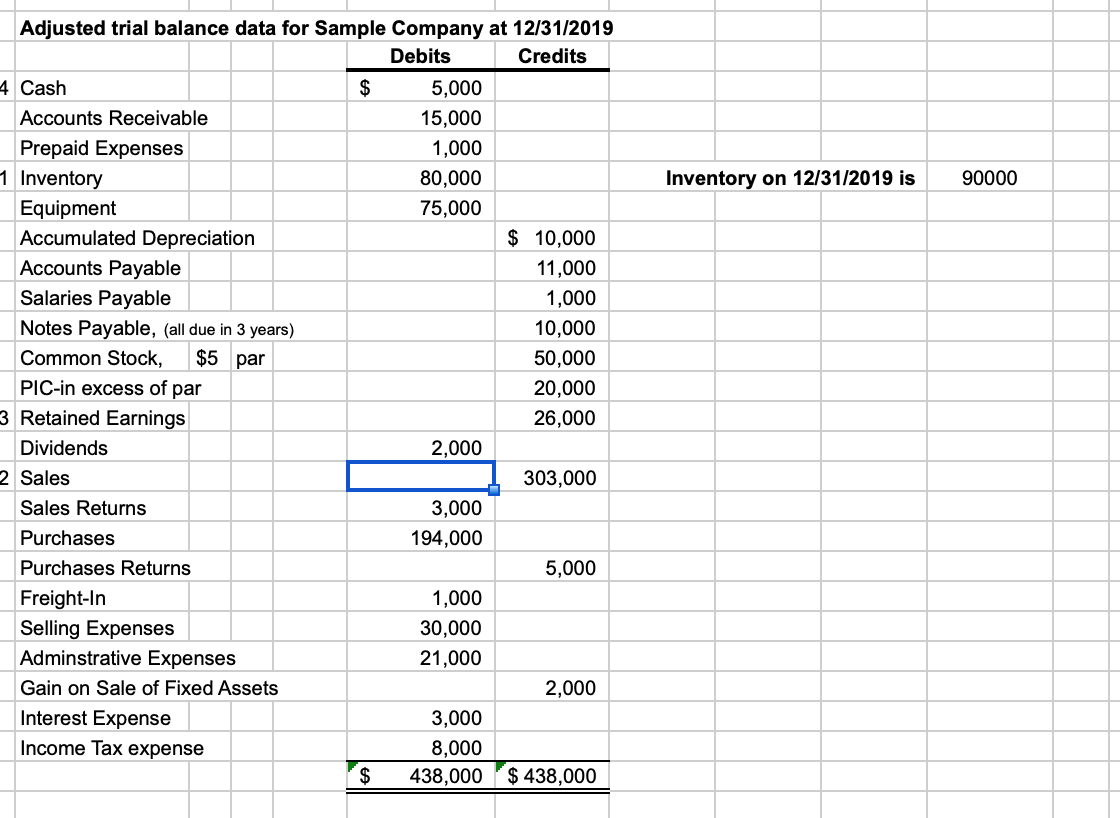The image size is (1120, 818).
Task: Click the title Adjusted trial balance data cell
Action: click(x=315, y=29)
